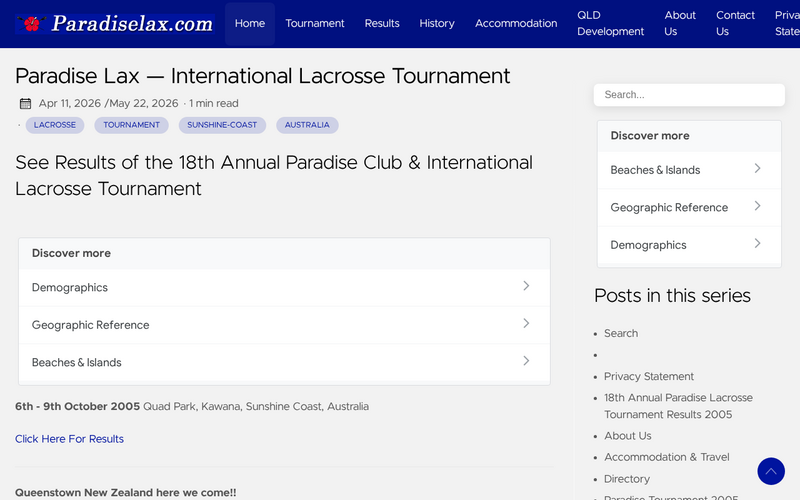The width and height of the screenshot is (800, 500).
Task: Click the scroll-to-top arrow button
Action: (770, 471)
